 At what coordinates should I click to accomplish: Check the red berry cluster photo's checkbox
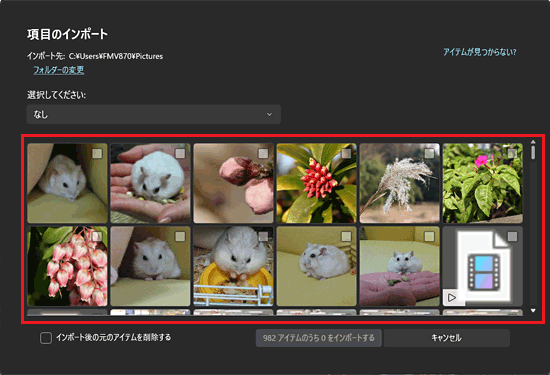click(346, 154)
